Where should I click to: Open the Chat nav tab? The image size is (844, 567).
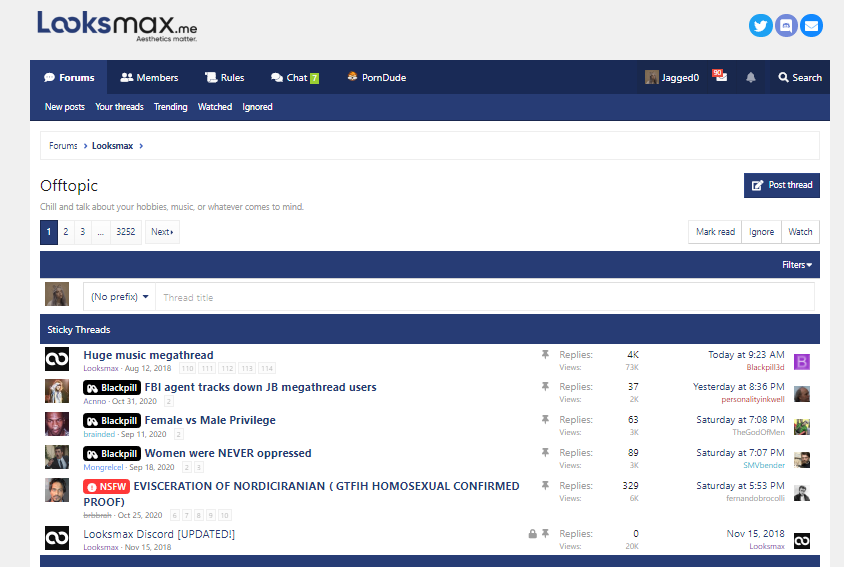tap(295, 78)
